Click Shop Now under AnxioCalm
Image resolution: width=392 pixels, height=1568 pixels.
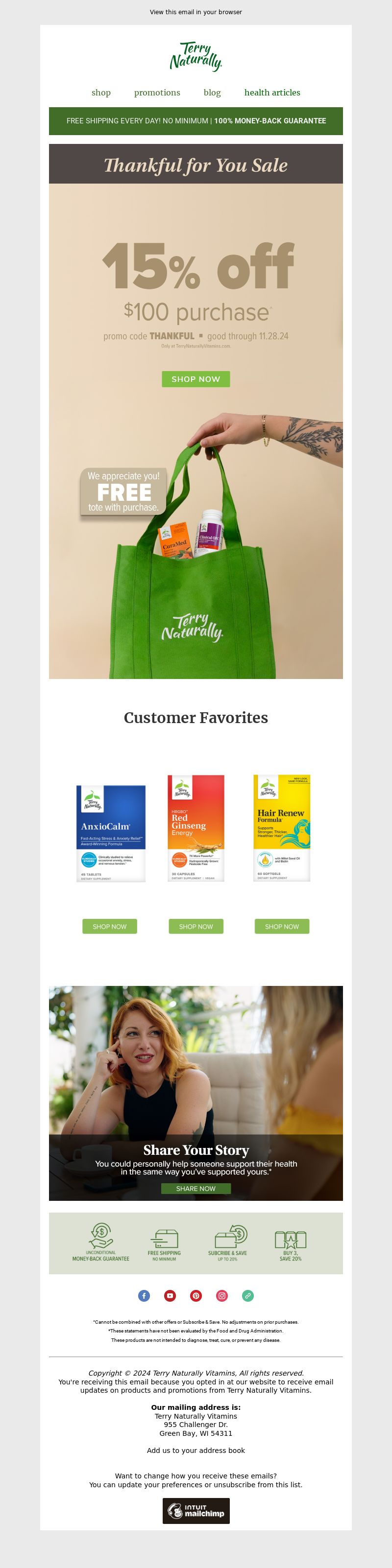click(110, 926)
